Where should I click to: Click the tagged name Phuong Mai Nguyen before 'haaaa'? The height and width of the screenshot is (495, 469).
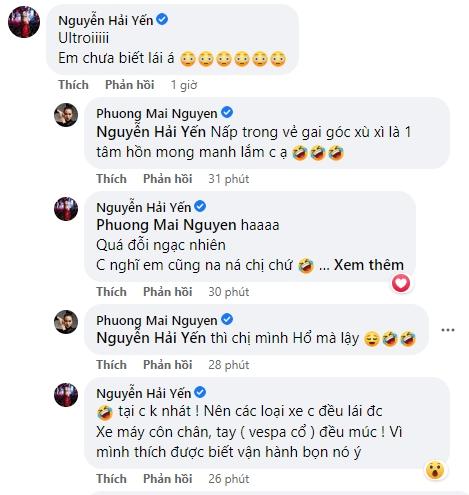click(166, 225)
